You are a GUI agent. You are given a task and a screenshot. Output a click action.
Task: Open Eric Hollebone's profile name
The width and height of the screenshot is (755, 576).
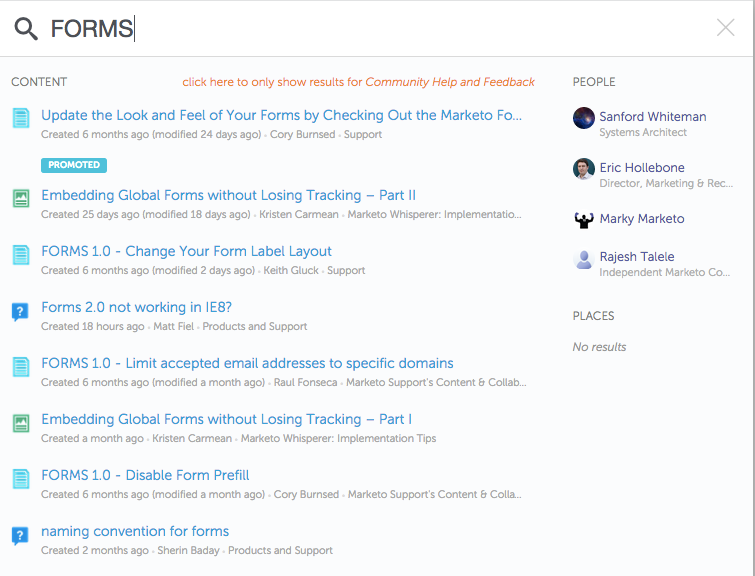click(x=642, y=168)
